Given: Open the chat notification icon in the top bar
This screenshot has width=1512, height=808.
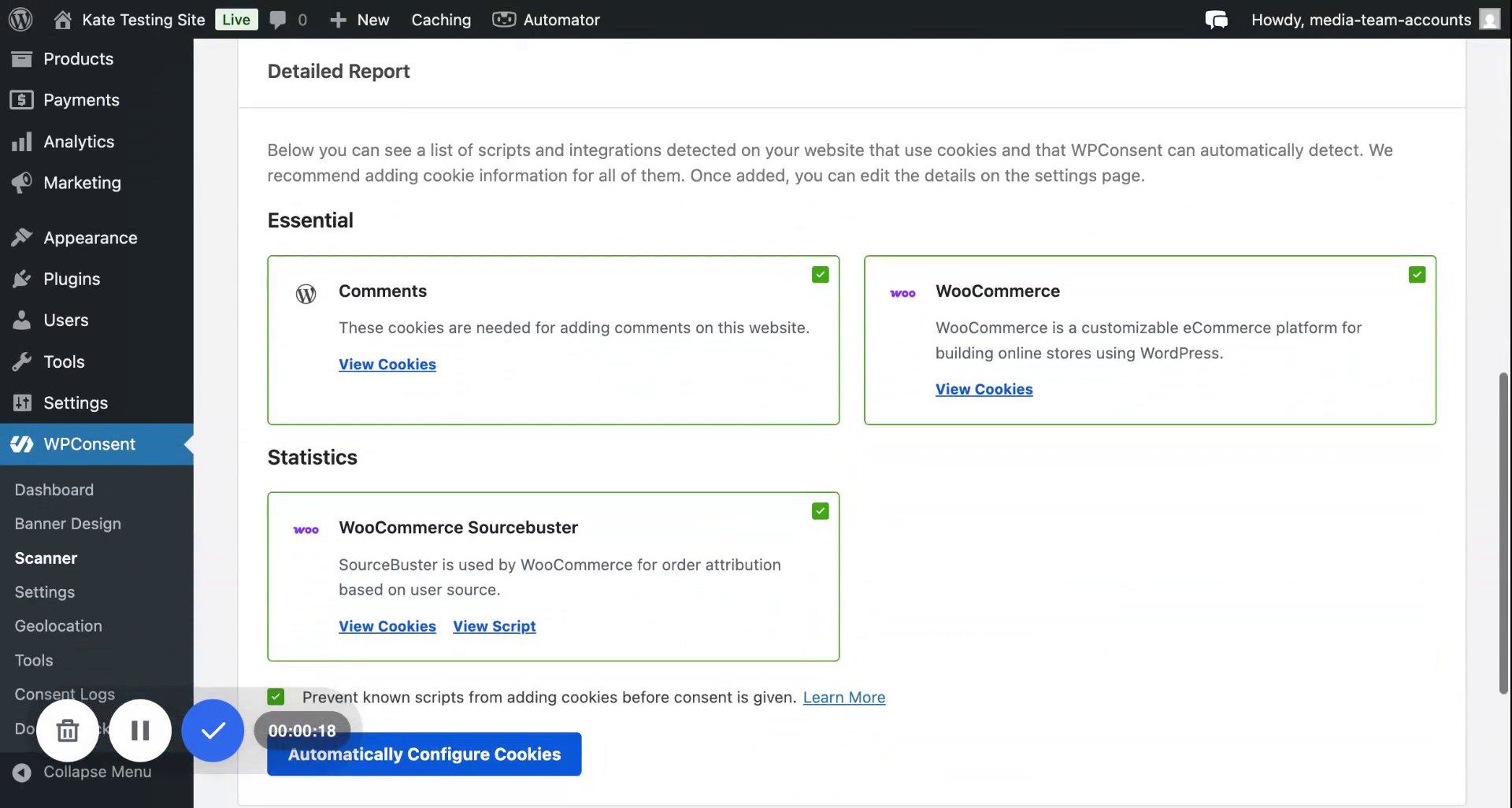Looking at the screenshot, I should (1216, 20).
